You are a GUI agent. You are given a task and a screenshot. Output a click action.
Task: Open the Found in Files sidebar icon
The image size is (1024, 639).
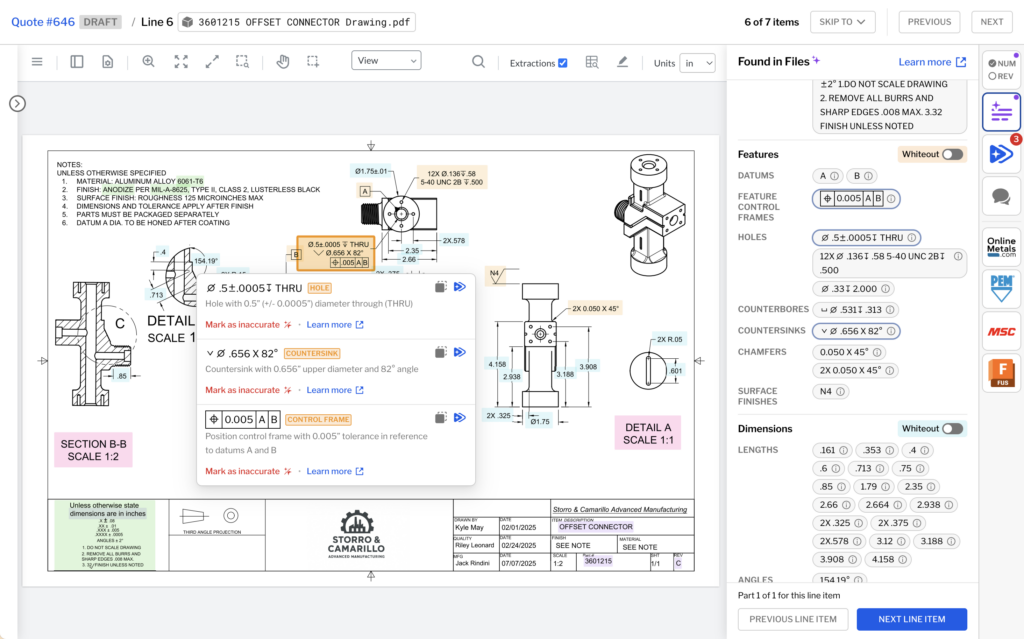click(1001, 112)
